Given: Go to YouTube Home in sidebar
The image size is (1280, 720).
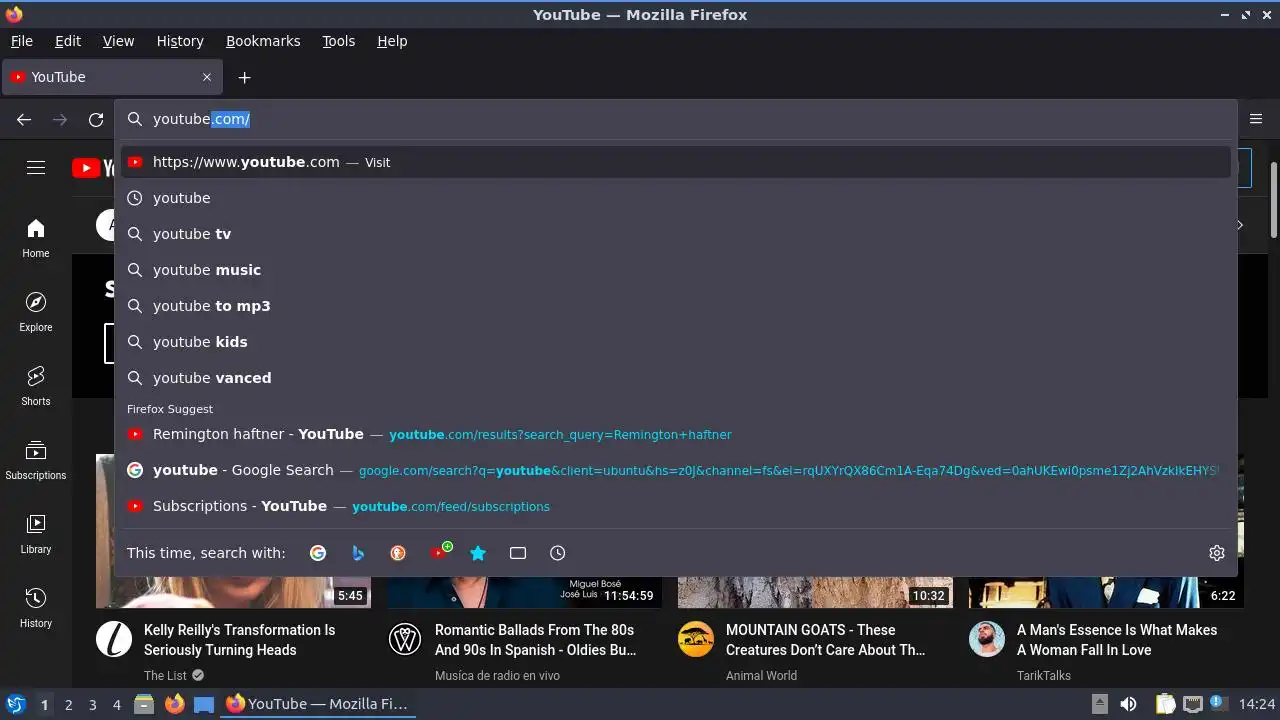Looking at the screenshot, I should click(x=36, y=238).
